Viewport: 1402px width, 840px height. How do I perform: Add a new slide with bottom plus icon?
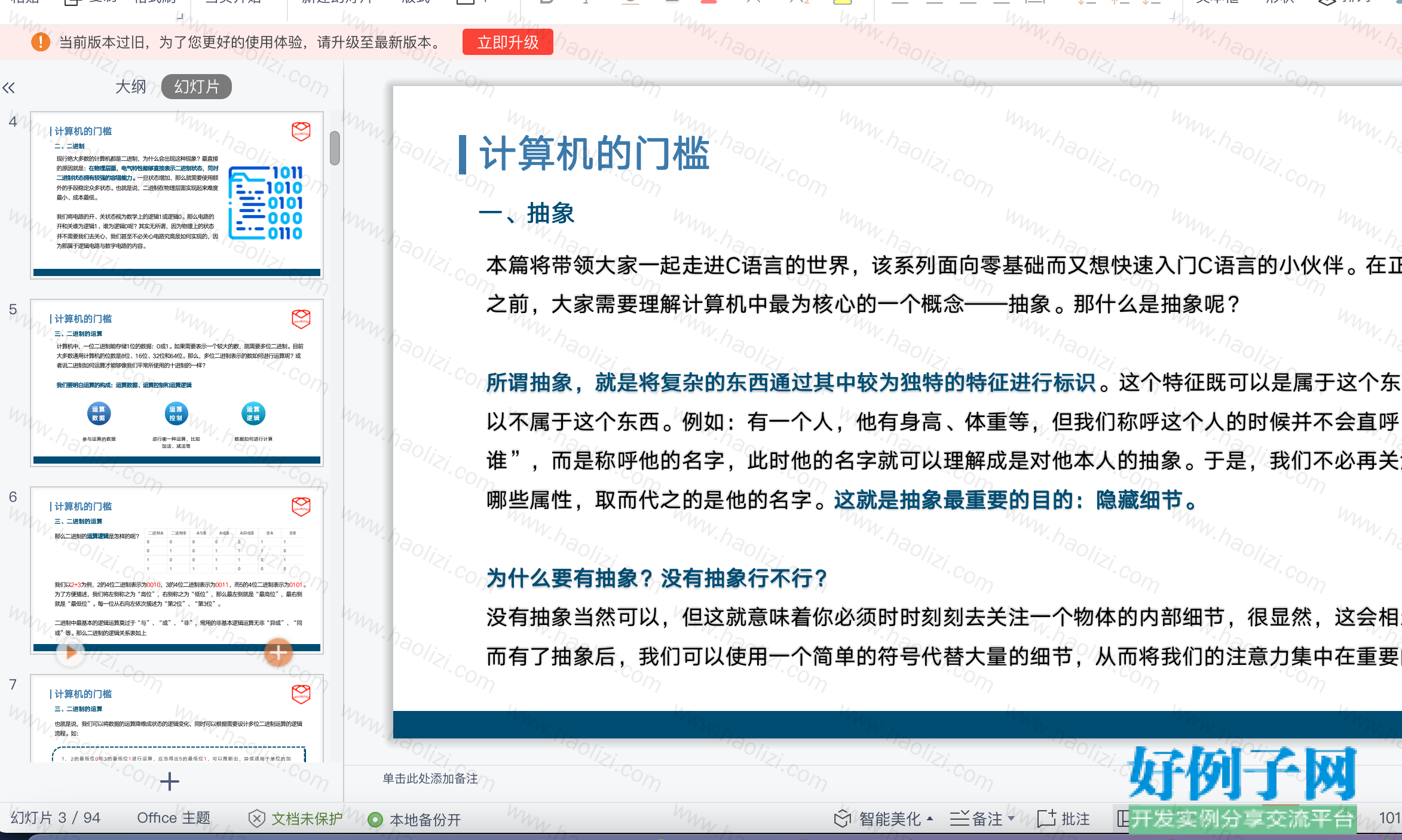pos(170,781)
